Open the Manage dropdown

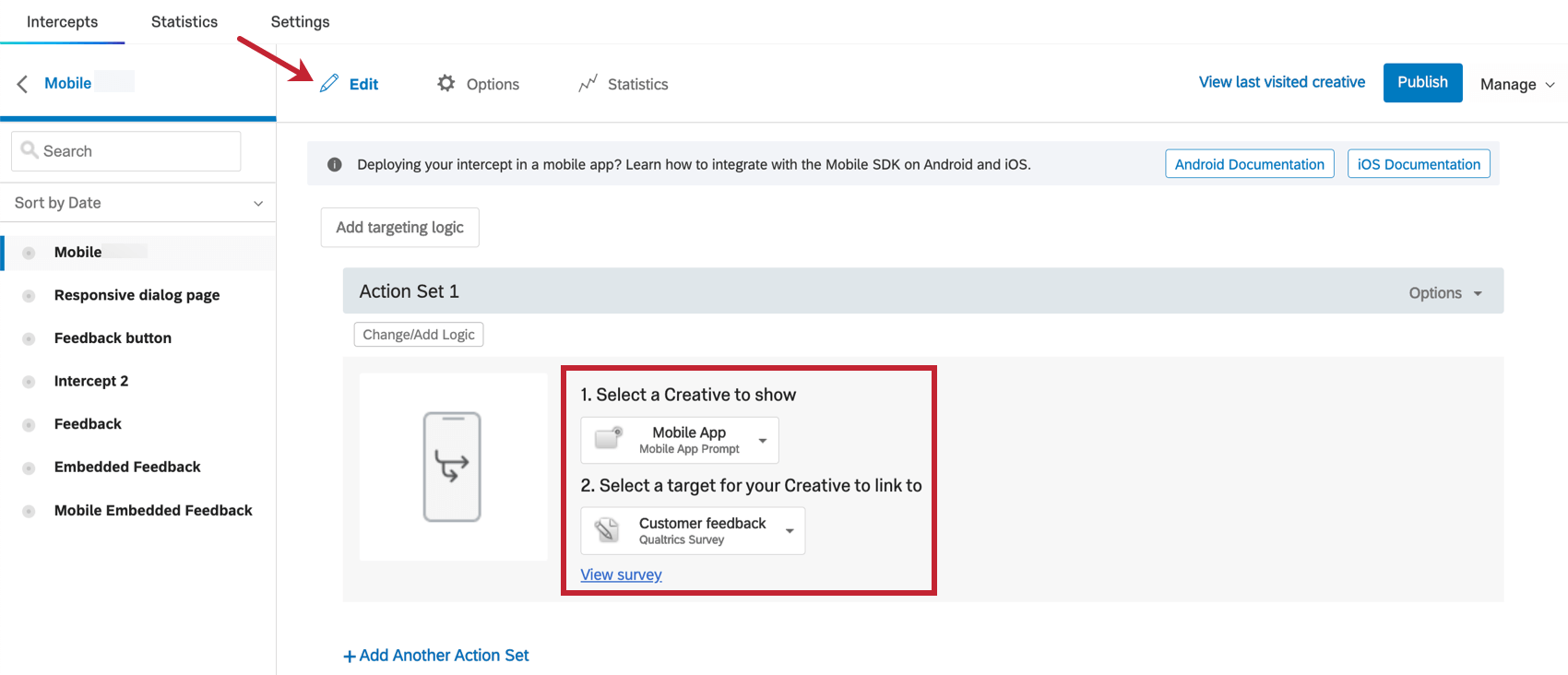[1516, 84]
